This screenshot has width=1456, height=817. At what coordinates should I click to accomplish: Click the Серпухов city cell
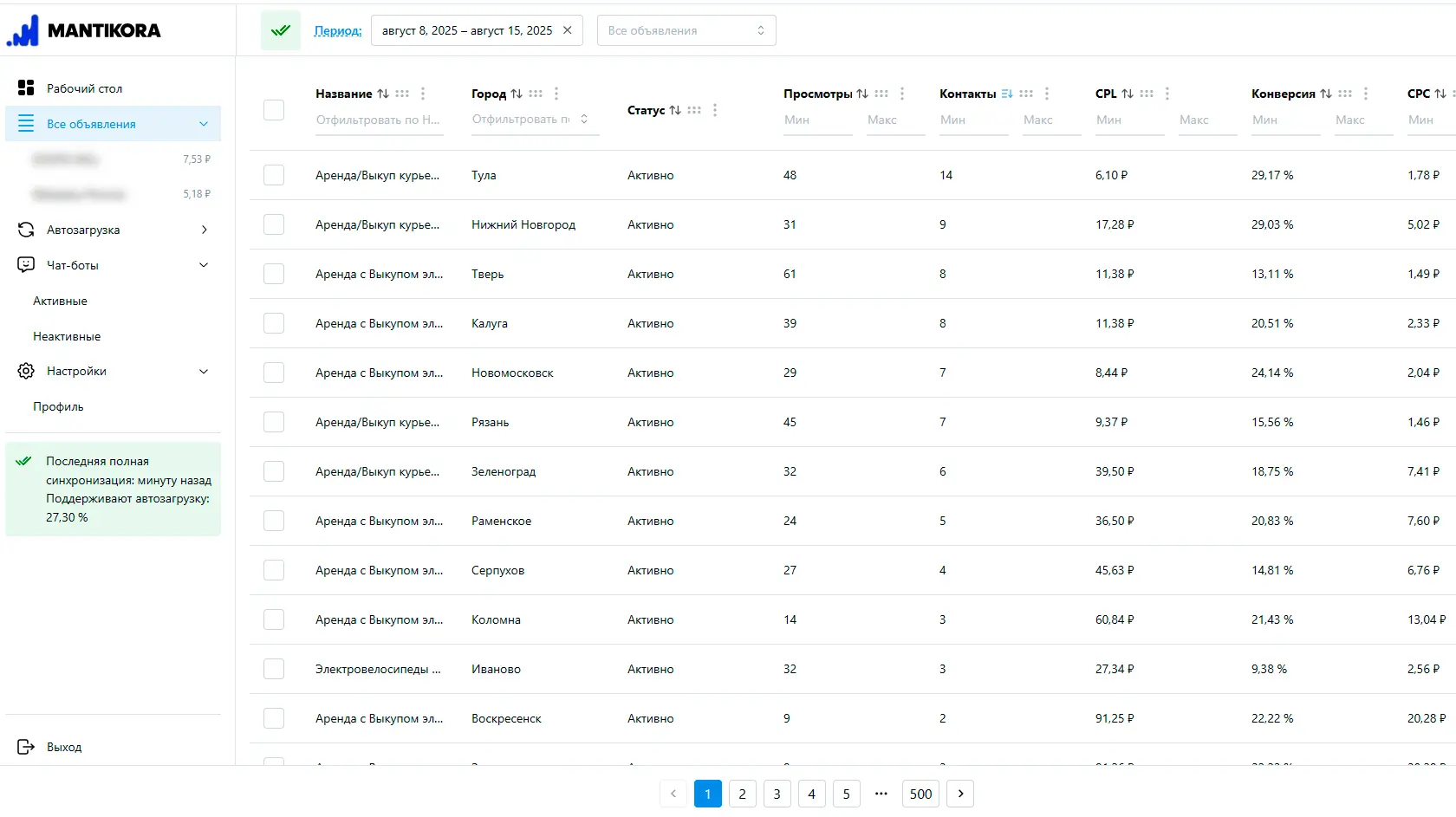pos(497,570)
